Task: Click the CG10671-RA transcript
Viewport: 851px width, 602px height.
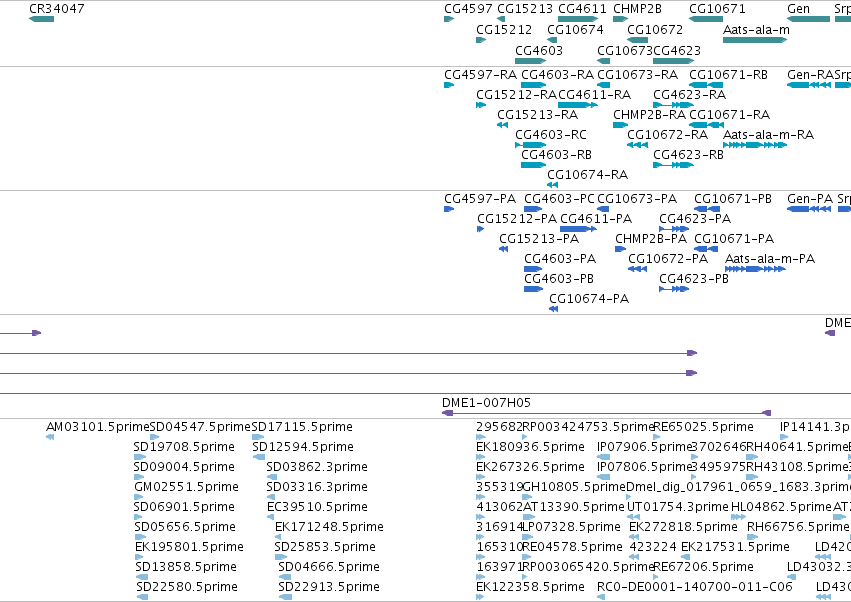Action: (x=706, y=125)
